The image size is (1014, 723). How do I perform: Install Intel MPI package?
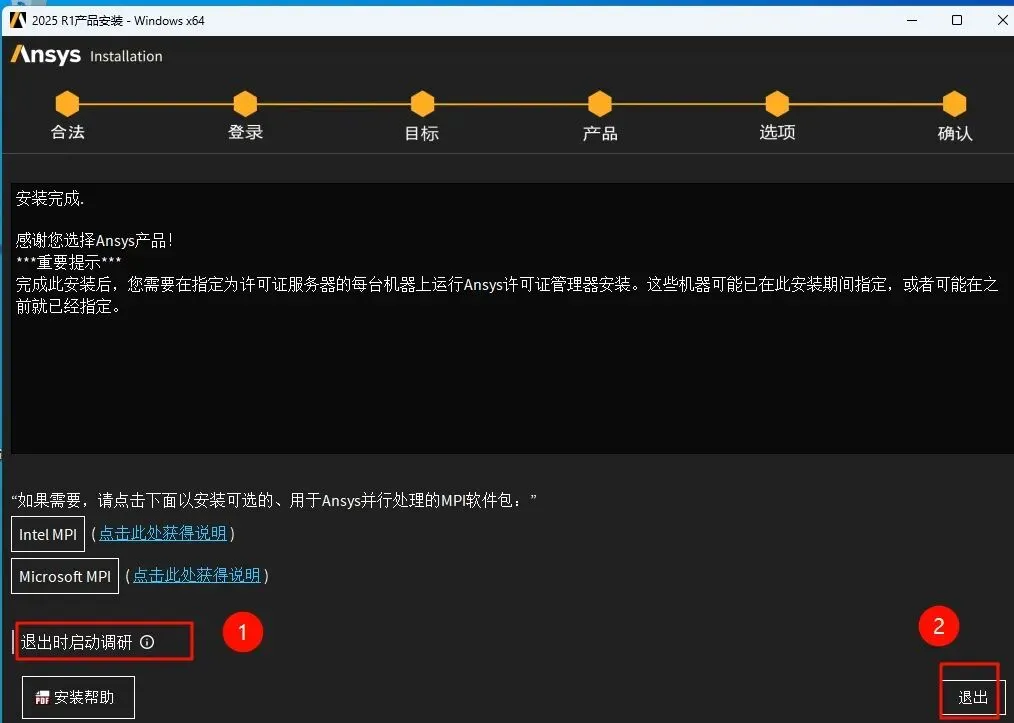click(48, 534)
